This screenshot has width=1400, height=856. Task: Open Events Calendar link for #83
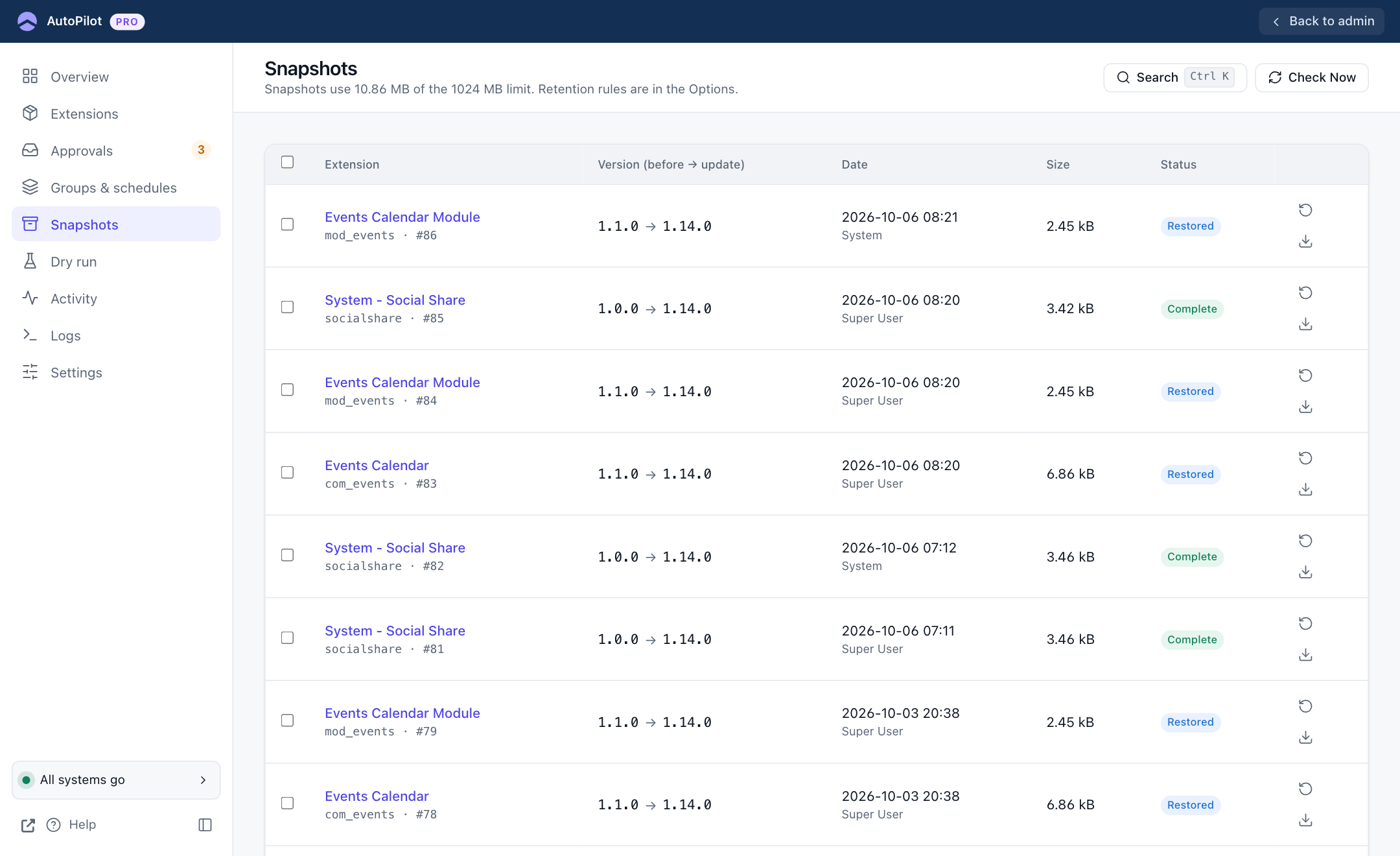[x=377, y=466]
